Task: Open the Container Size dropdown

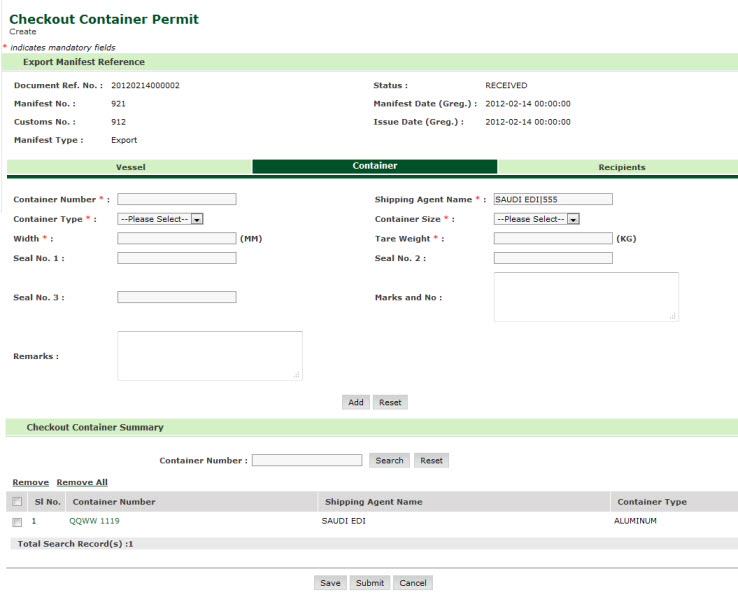Action: tap(537, 219)
